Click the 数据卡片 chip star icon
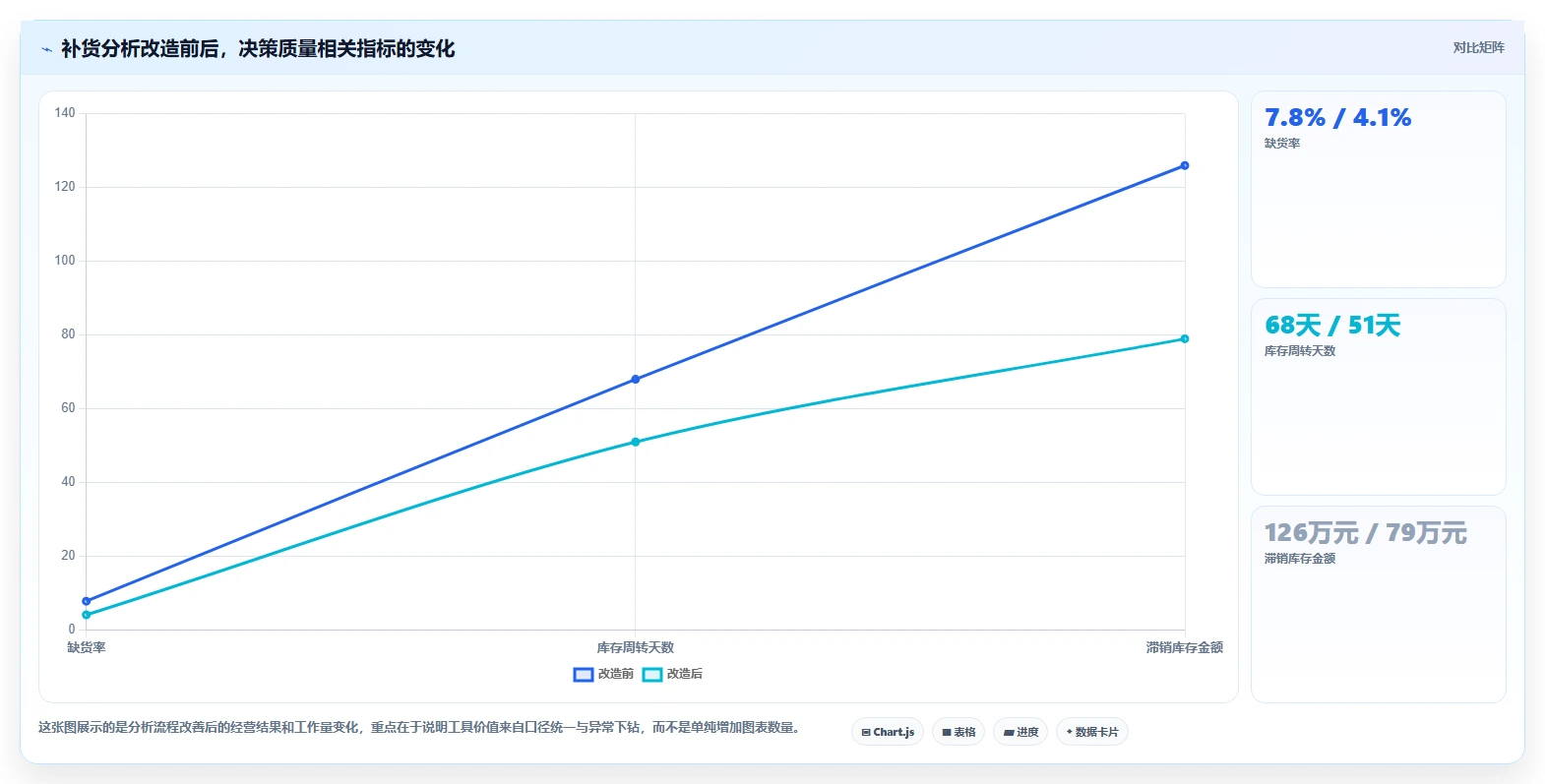 (x=1070, y=732)
